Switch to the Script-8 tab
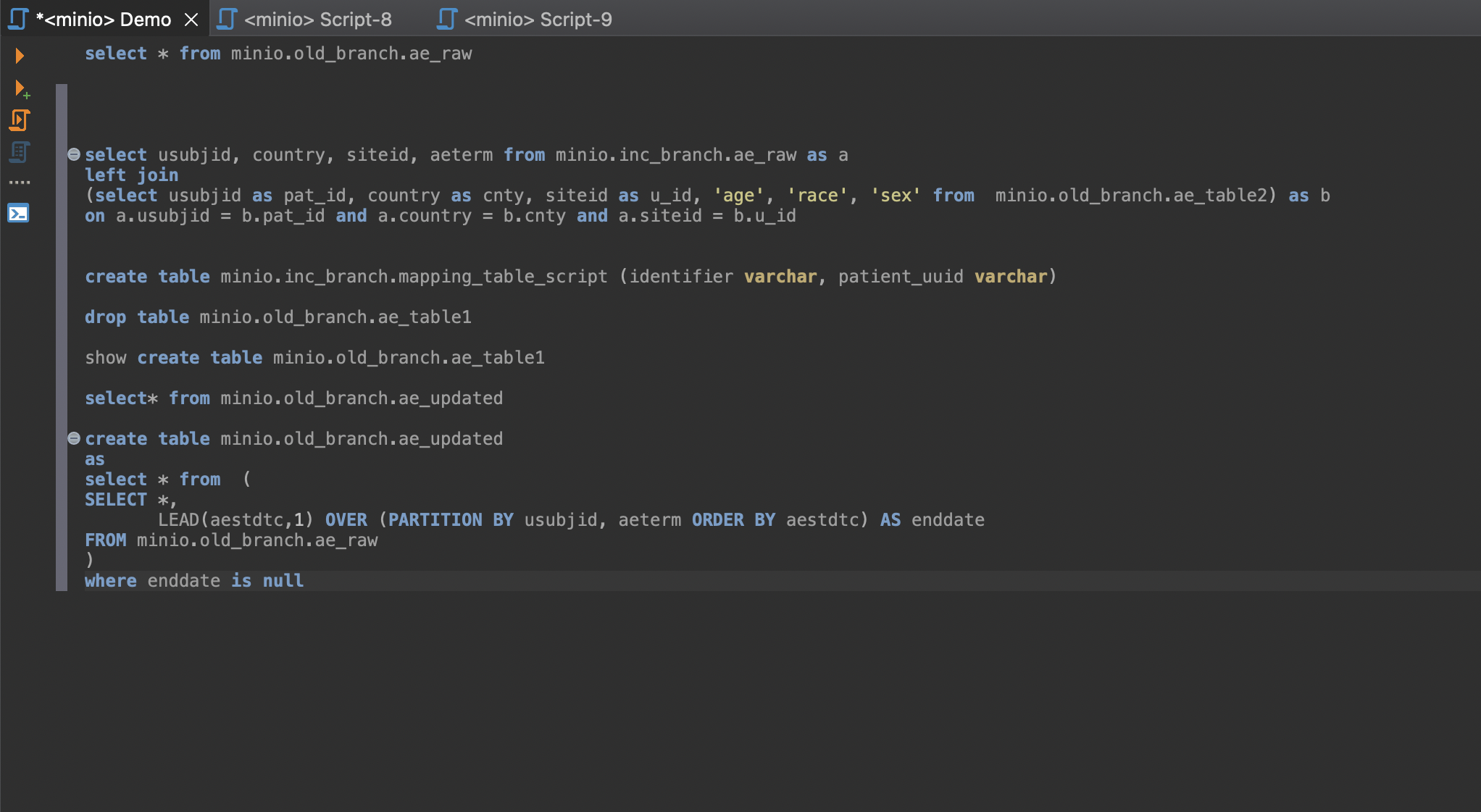Image resolution: width=1481 pixels, height=812 pixels. tap(317, 19)
